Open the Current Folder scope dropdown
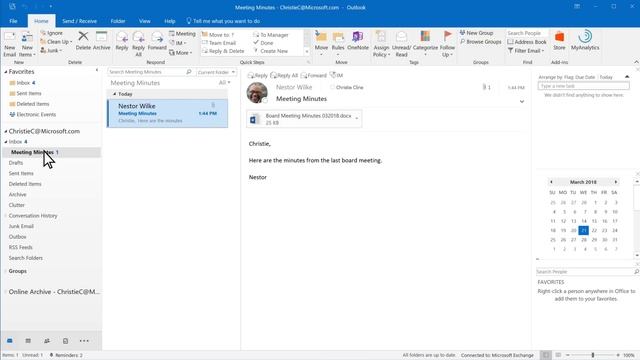The image size is (640, 360). (x=216, y=72)
